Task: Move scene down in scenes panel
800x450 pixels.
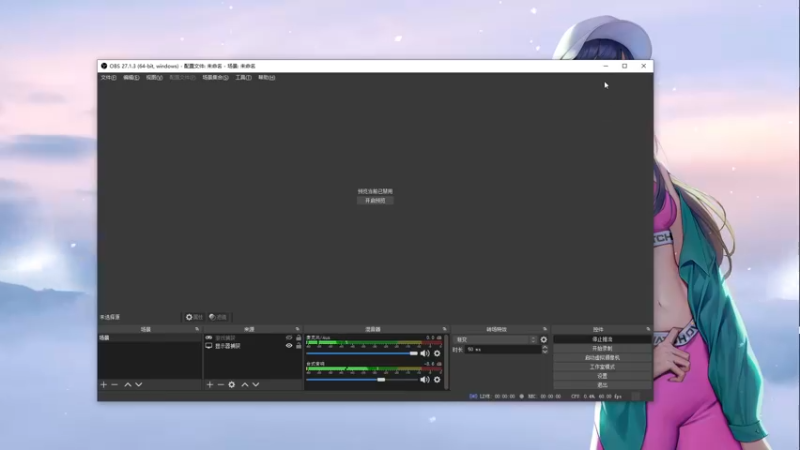Action: (139, 385)
